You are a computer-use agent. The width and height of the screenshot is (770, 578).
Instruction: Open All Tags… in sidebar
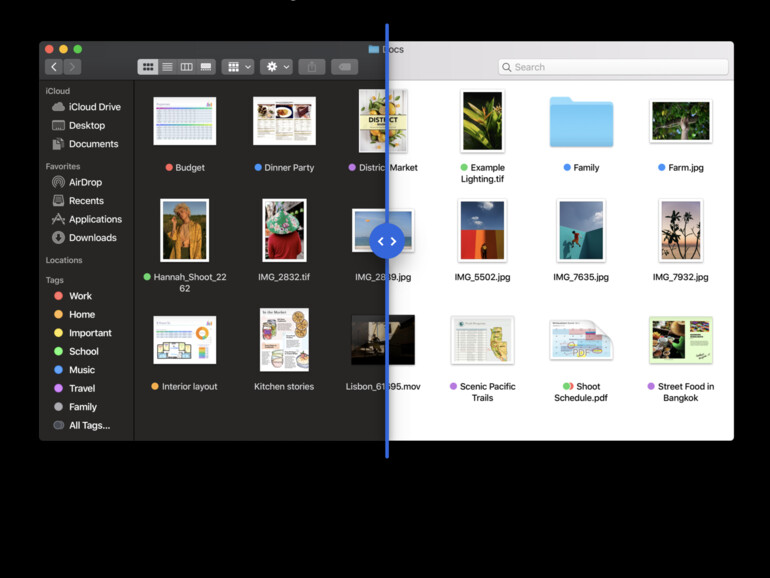point(82,425)
